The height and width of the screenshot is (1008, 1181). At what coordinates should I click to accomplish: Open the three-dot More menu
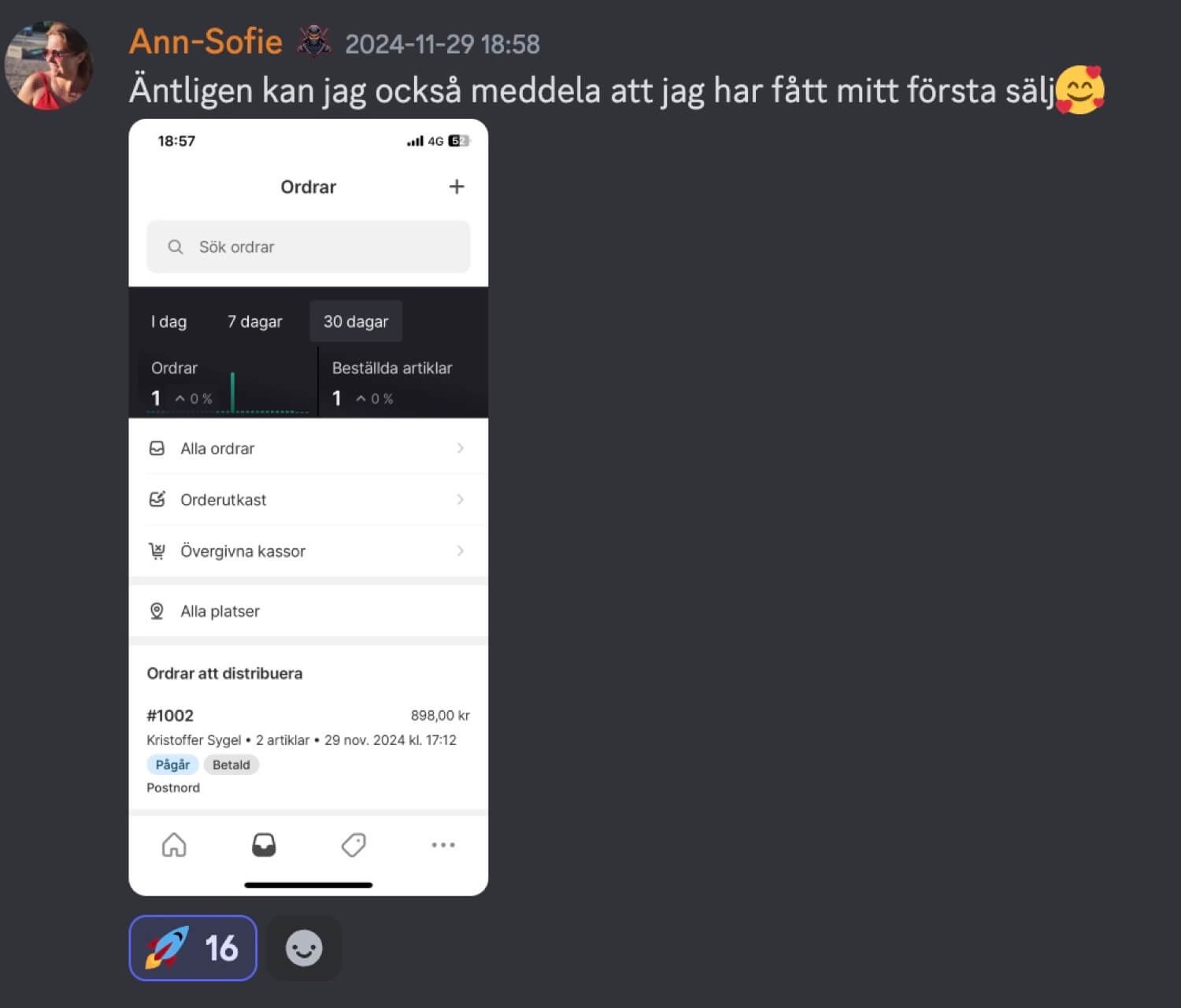point(443,845)
